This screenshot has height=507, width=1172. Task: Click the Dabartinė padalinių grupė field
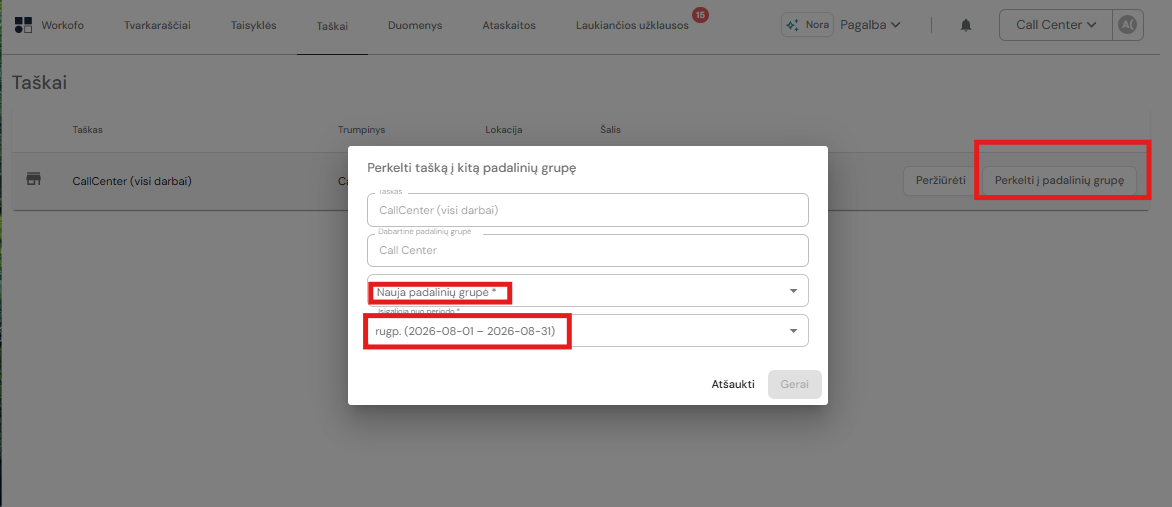(587, 251)
